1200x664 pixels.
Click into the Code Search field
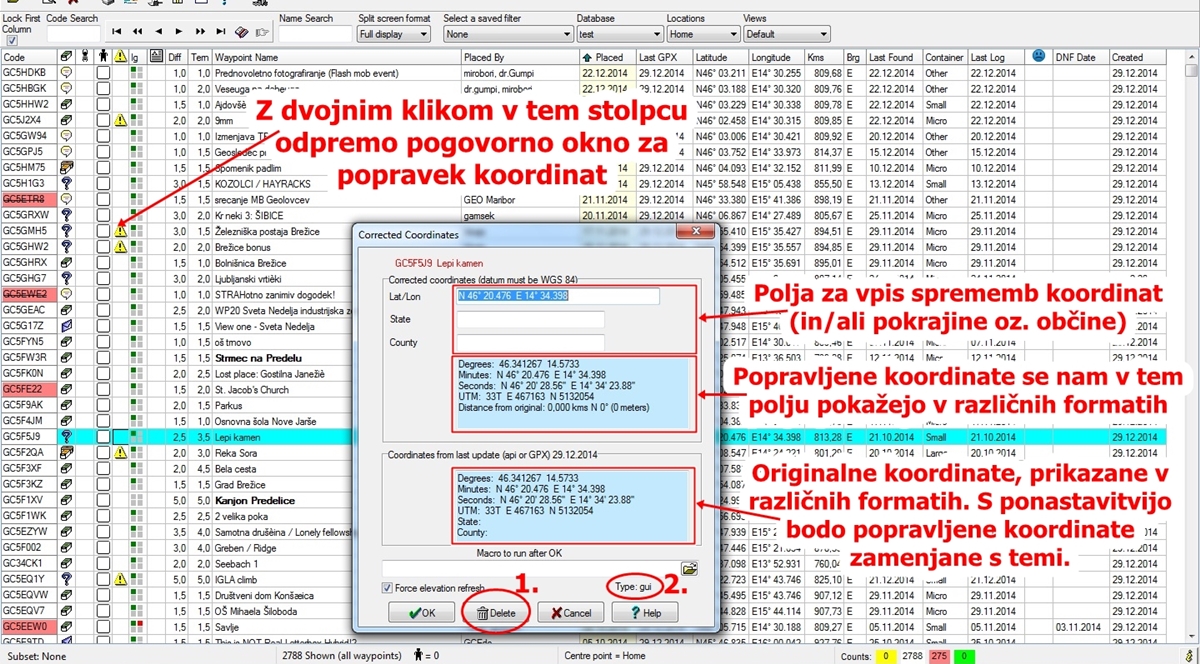click(x=73, y=34)
